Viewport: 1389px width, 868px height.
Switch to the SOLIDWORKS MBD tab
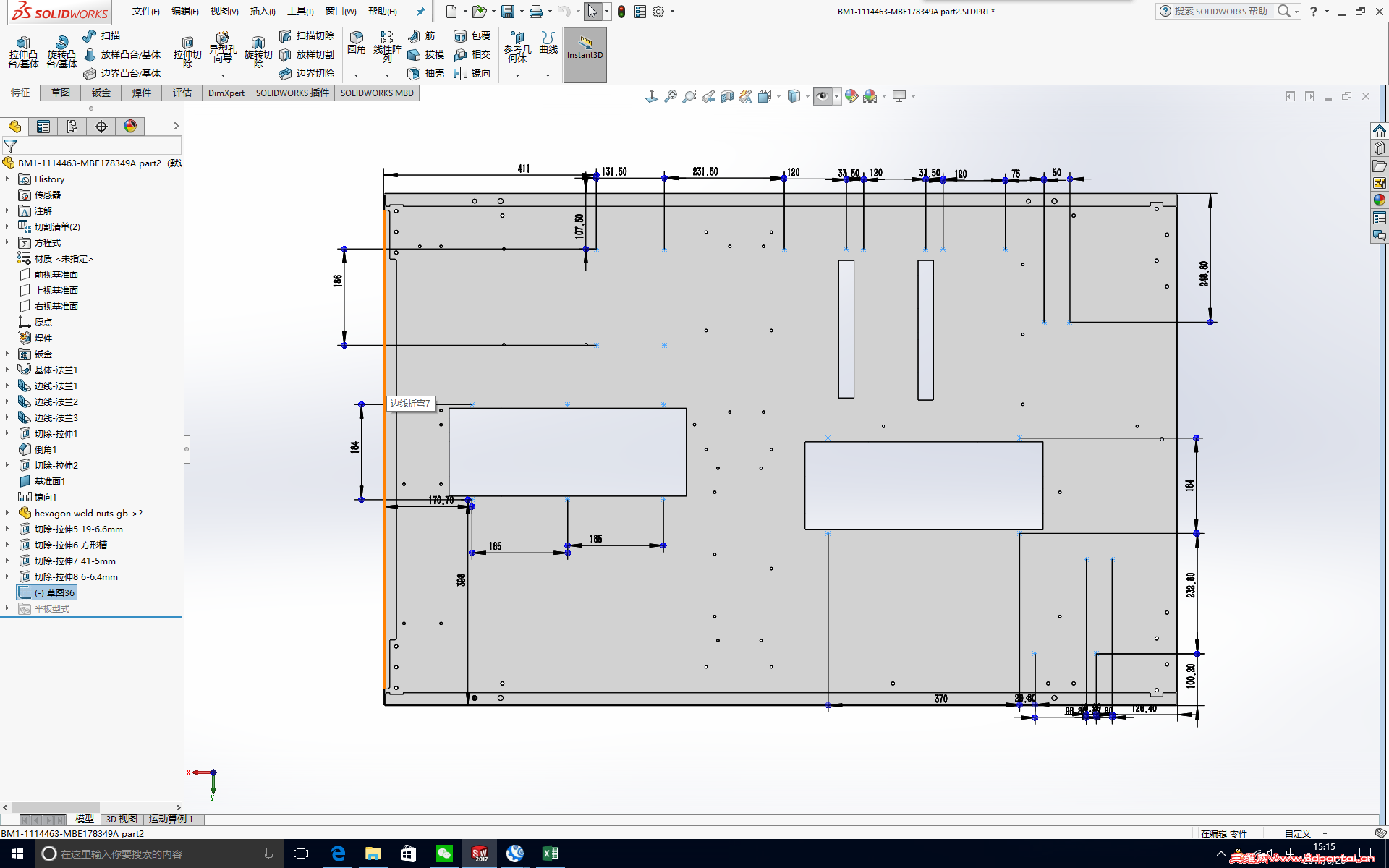tap(377, 93)
